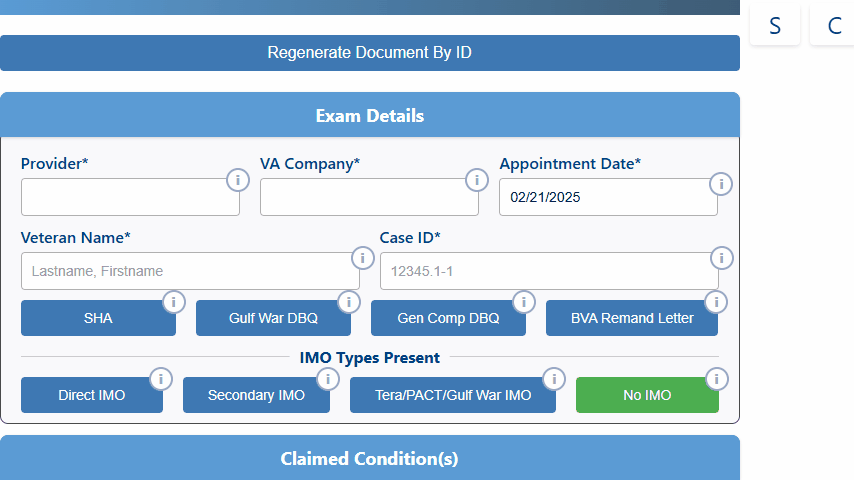The height and width of the screenshot is (480, 854).
Task: Click info icon next to Provider field
Action: (238, 180)
